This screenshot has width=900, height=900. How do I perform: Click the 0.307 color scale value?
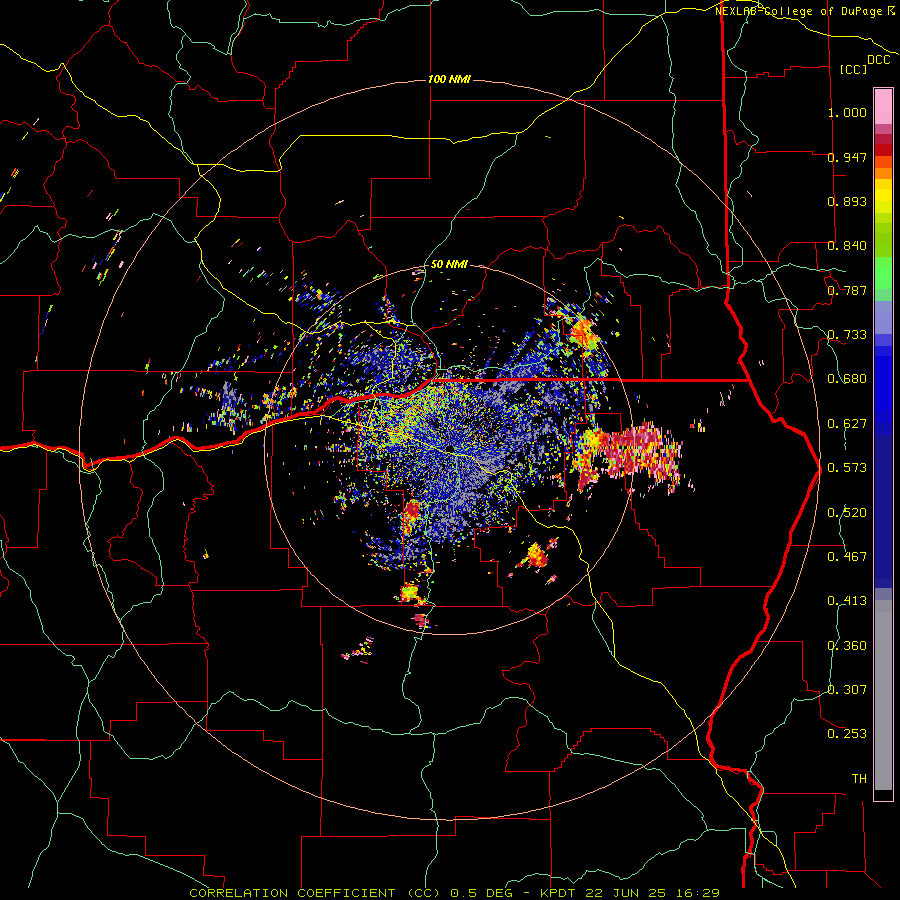click(847, 689)
